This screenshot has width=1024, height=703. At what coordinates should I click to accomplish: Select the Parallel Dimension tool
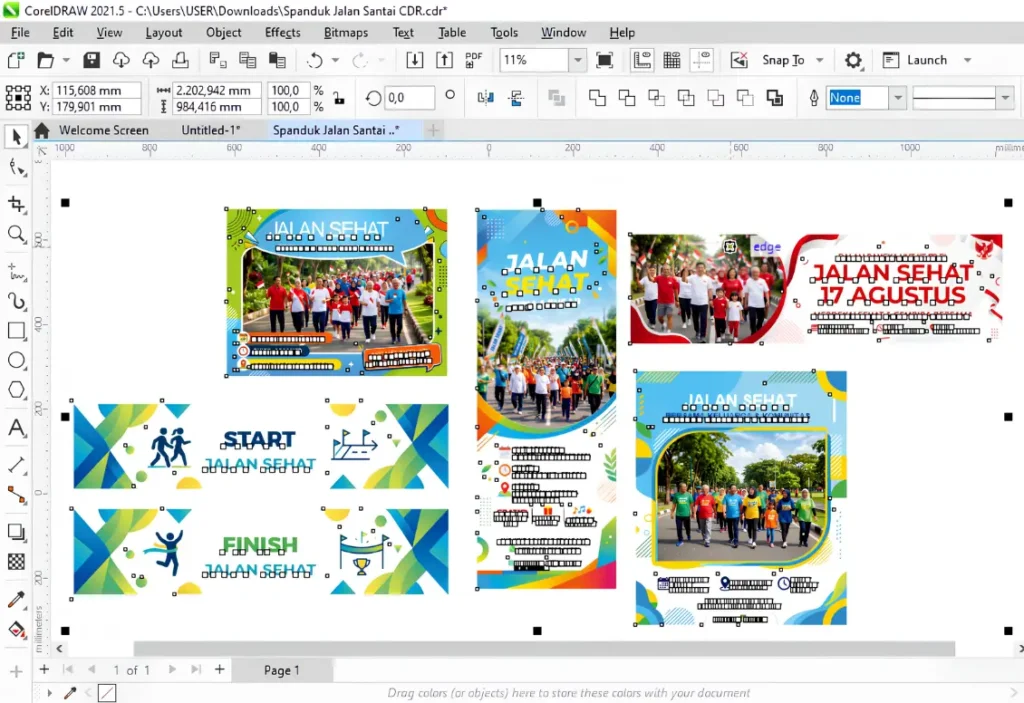[x=16, y=465]
